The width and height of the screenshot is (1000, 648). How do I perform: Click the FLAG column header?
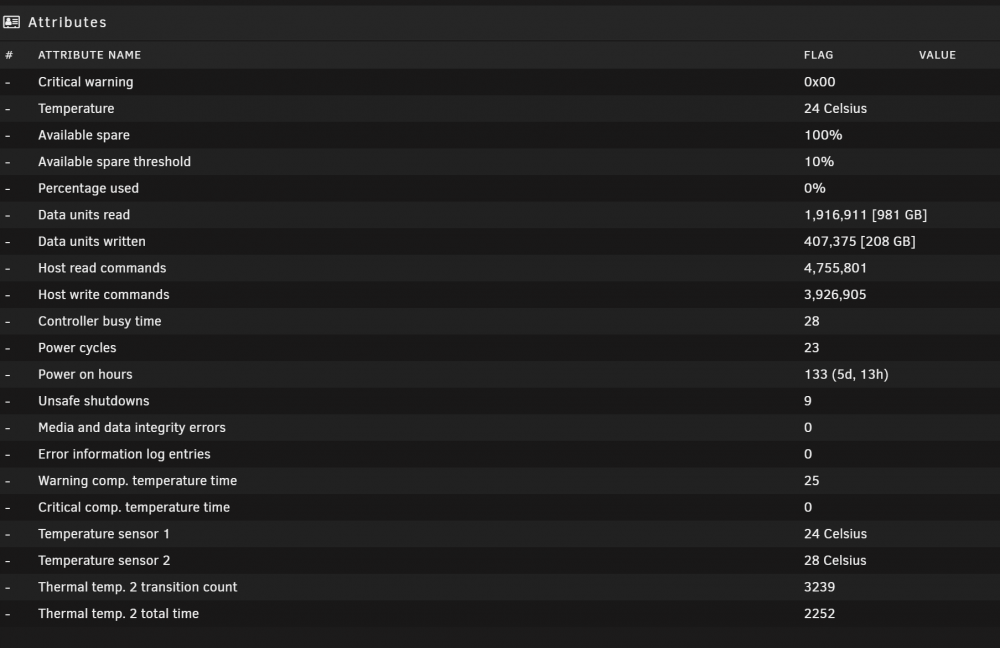(x=818, y=55)
